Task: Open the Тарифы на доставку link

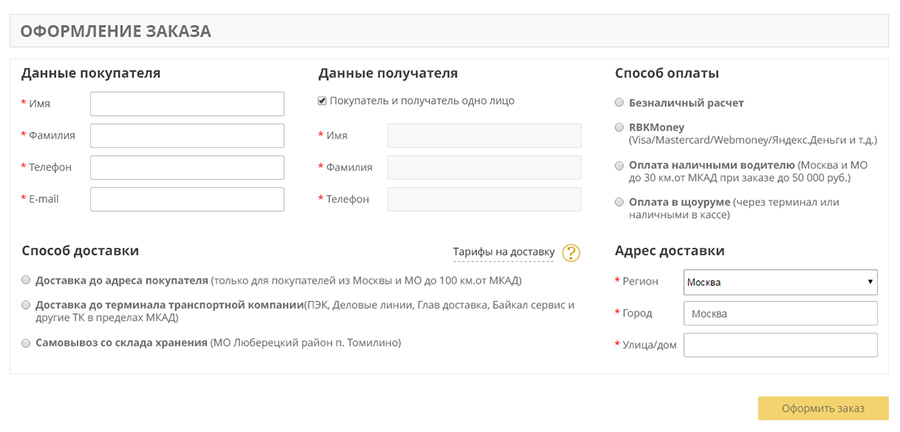Action: (x=503, y=252)
